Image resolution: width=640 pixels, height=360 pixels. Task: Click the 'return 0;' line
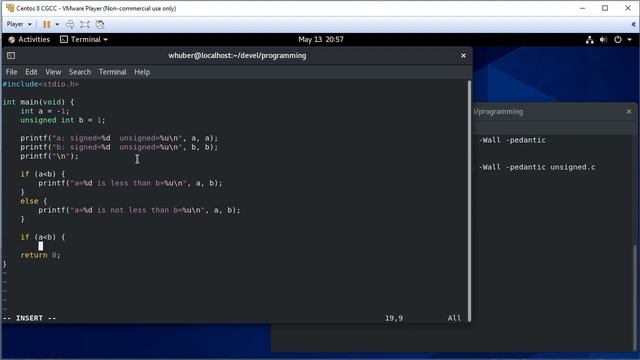point(40,255)
